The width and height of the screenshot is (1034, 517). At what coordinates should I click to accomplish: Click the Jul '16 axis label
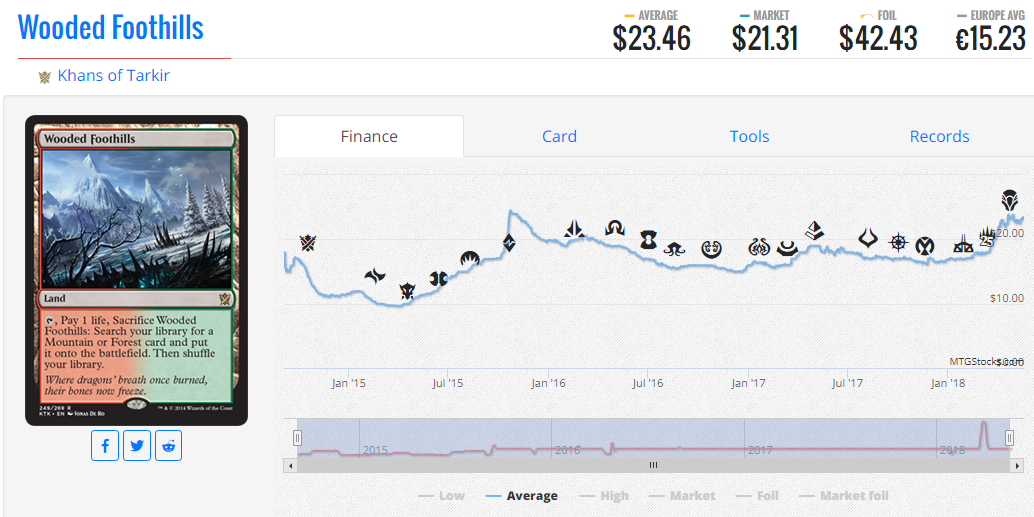pyautogui.click(x=648, y=383)
